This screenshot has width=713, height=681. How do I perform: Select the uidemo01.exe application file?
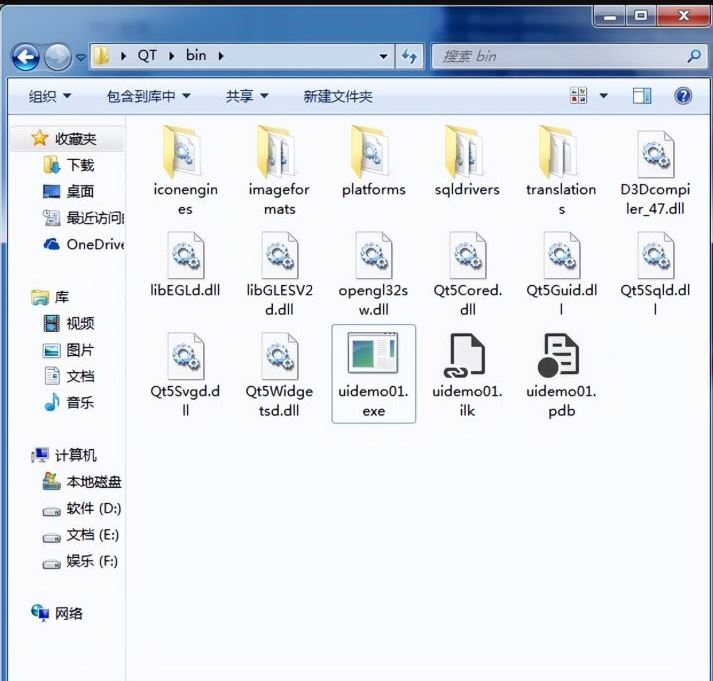pyautogui.click(x=373, y=374)
